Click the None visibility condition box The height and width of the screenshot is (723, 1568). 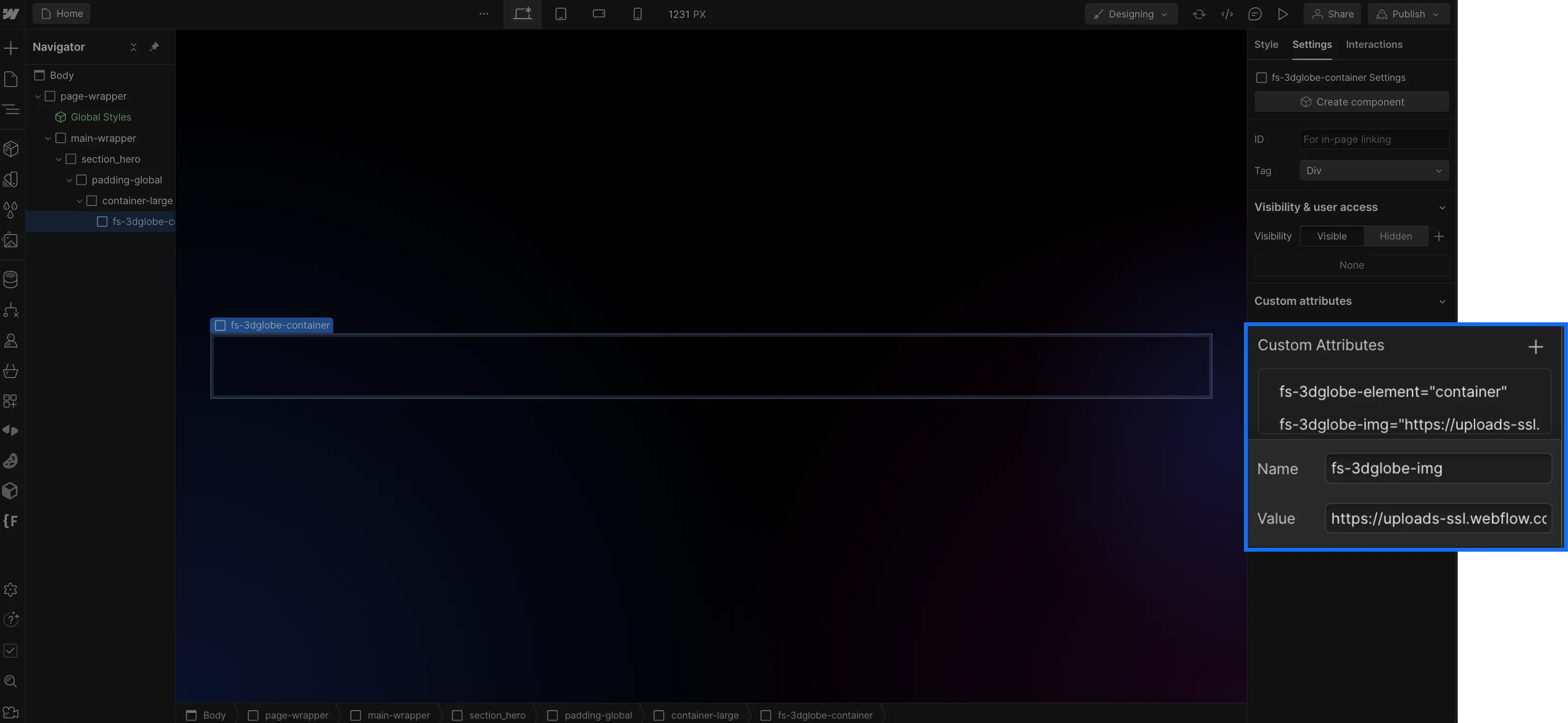pyautogui.click(x=1351, y=266)
